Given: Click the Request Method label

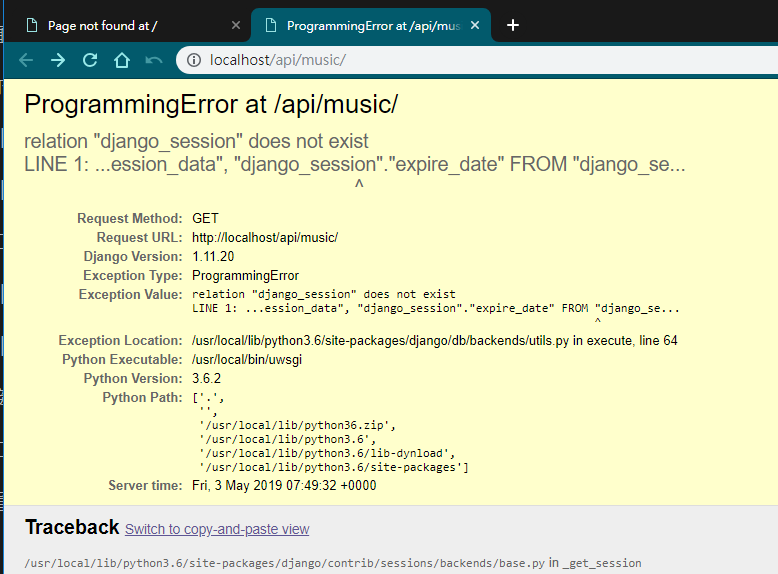Looking at the screenshot, I should click(x=130, y=218).
